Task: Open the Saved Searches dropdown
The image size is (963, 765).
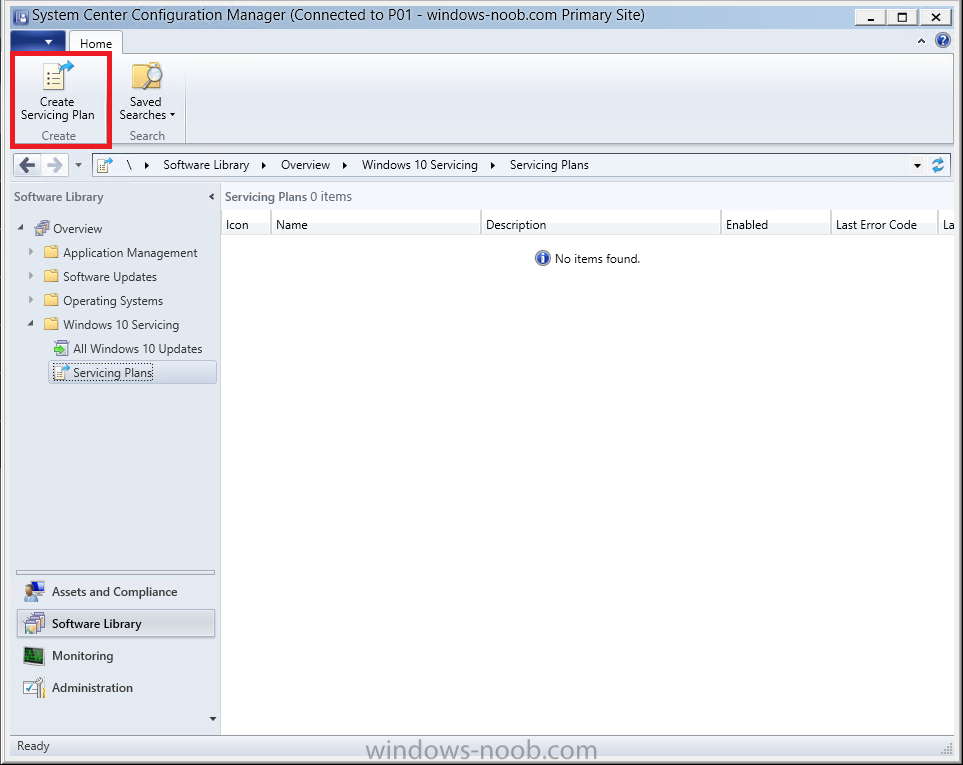Action: [146, 91]
